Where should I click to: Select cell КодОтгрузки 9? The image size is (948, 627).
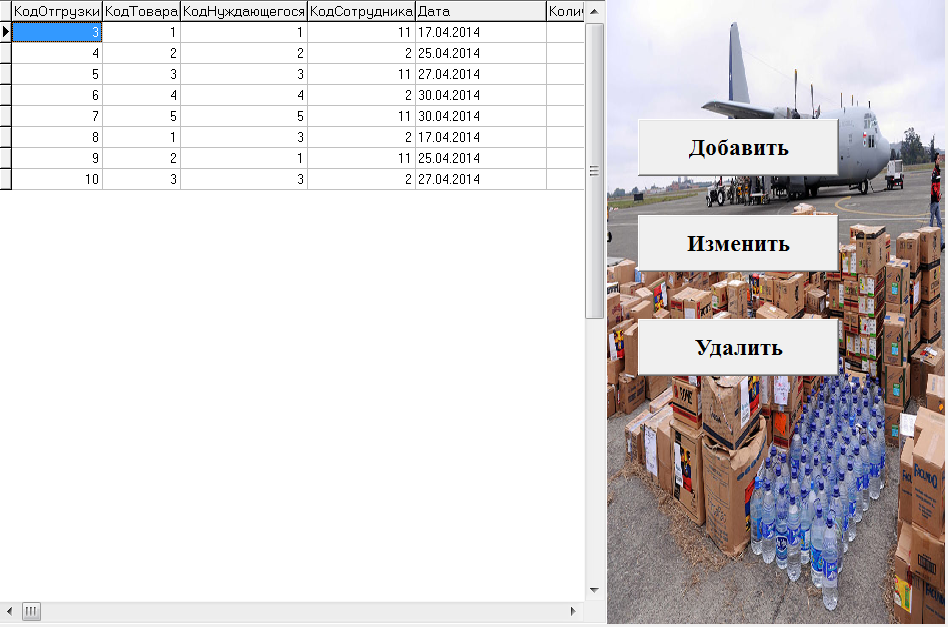tap(57, 158)
